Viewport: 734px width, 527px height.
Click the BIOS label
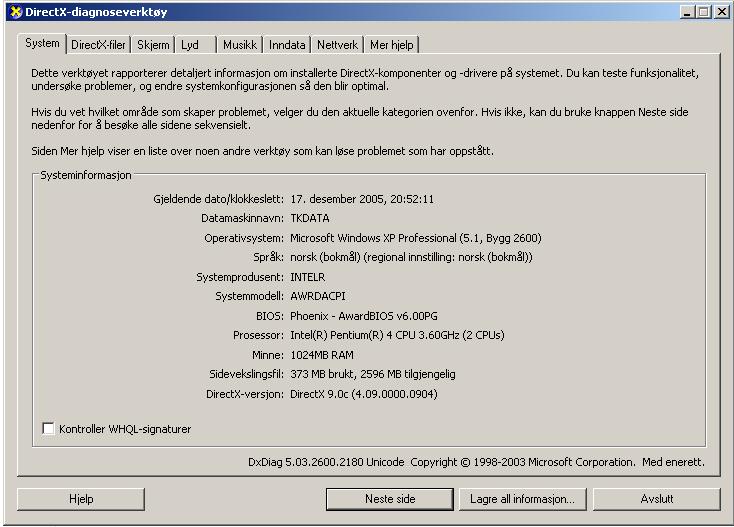pos(270,316)
